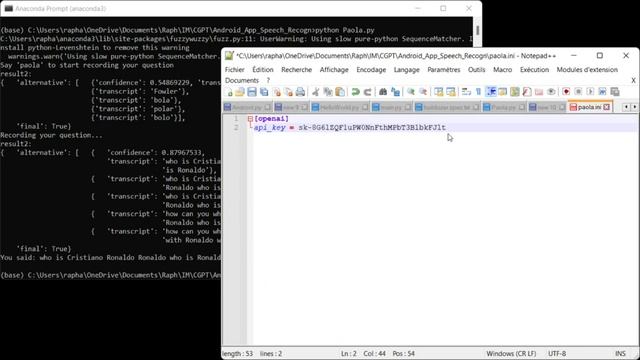640x360 pixels.
Task: Click the Cut scissors icon
Action: (x=316, y=92)
